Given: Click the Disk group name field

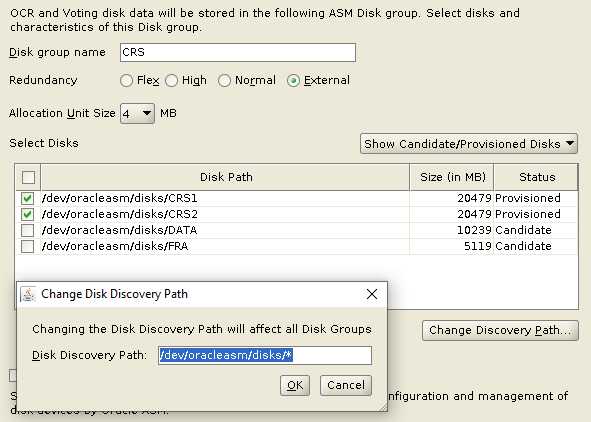Looking at the screenshot, I should pyautogui.click(x=238, y=52).
